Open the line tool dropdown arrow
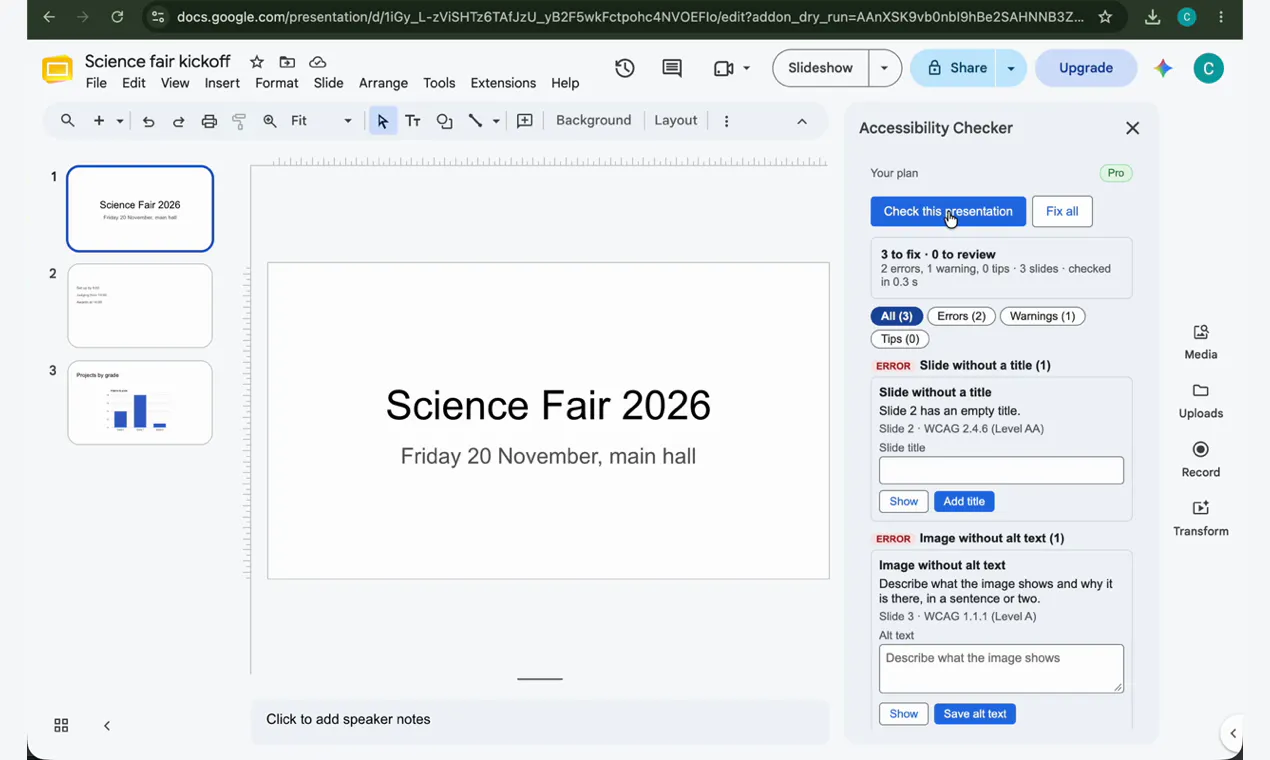Image resolution: width=1270 pixels, height=760 pixels. pos(496,121)
